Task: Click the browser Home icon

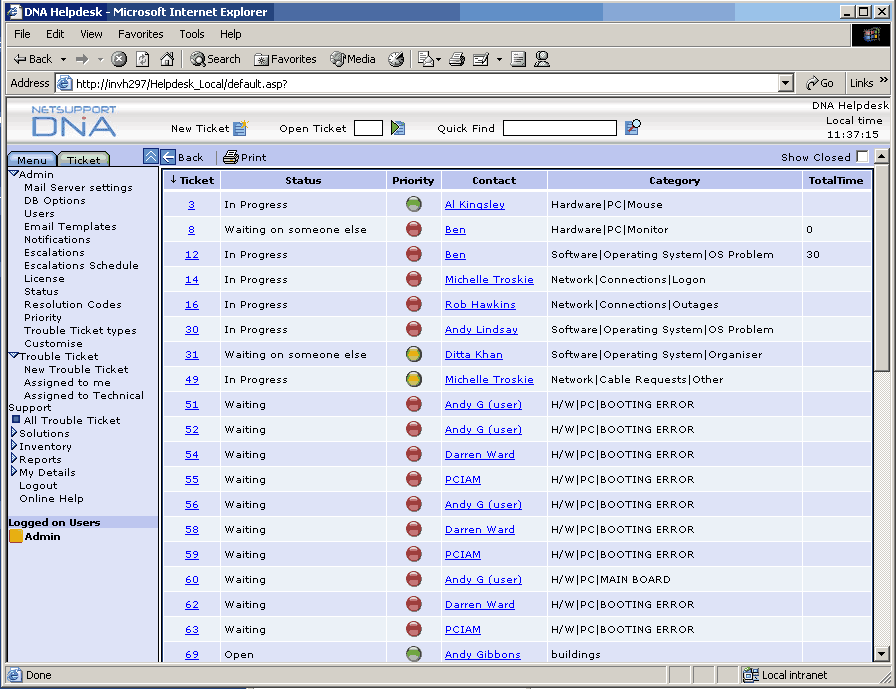Action: point(167,59)
